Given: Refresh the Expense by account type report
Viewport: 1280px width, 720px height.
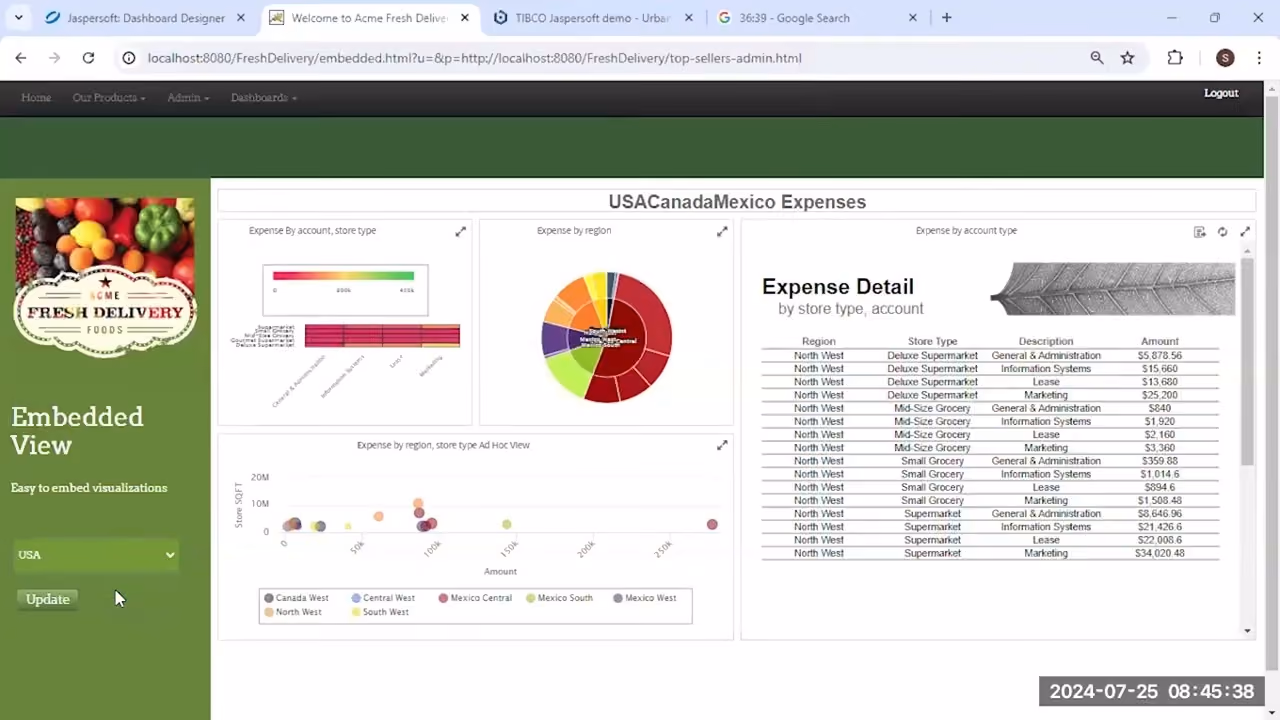Looking at the screenshot, I should click(1222, 231).
